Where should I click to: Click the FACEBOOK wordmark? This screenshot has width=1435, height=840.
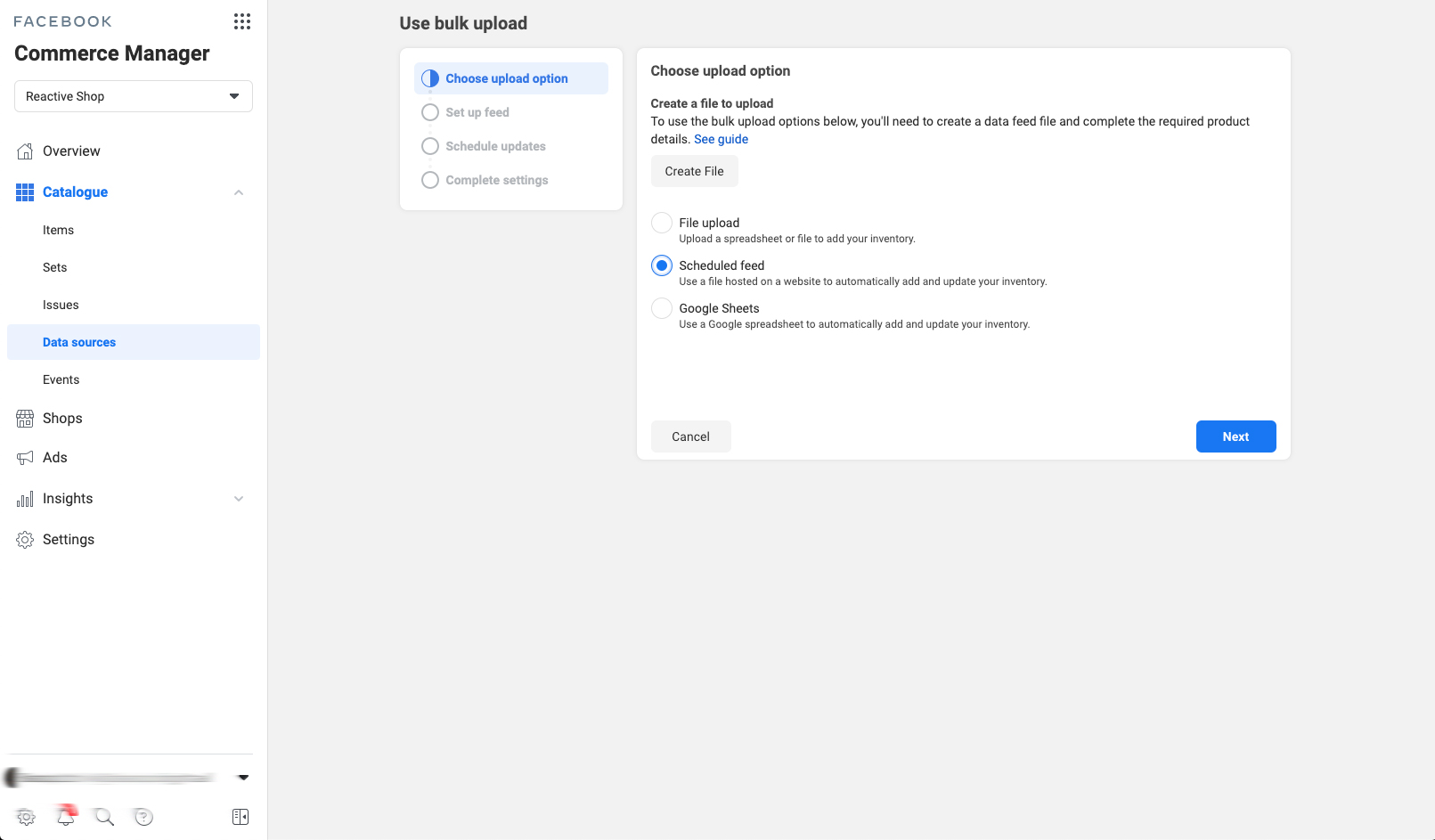pos(62,21)
